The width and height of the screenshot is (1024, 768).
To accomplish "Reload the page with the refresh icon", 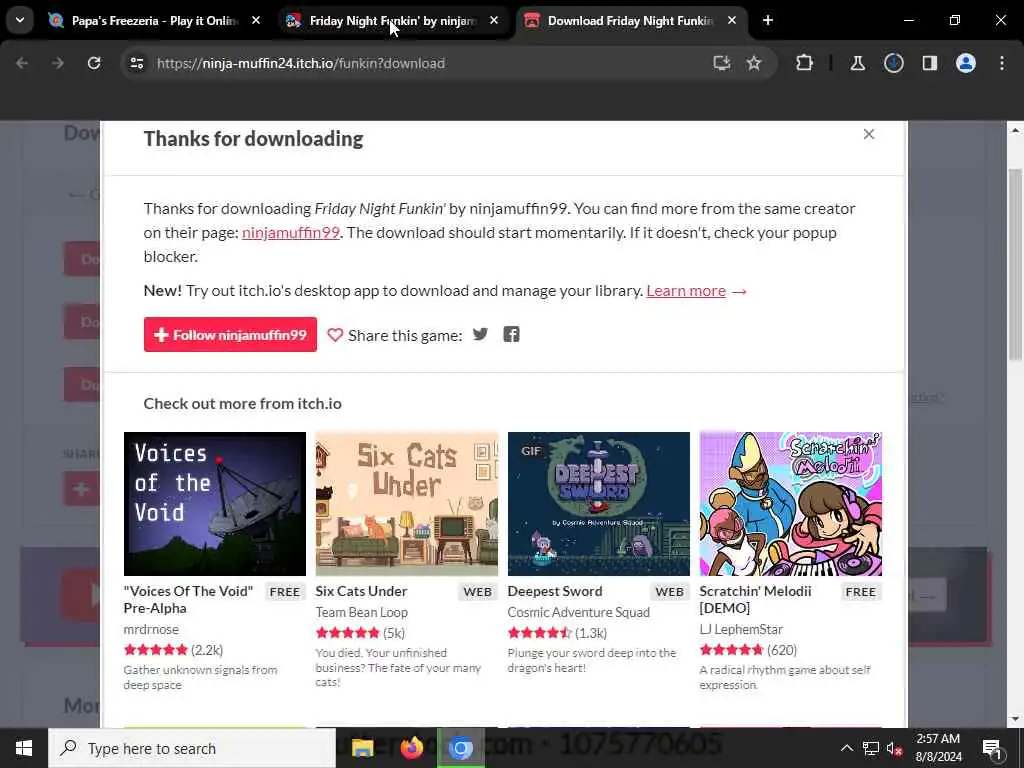I will tap(94, 63).
